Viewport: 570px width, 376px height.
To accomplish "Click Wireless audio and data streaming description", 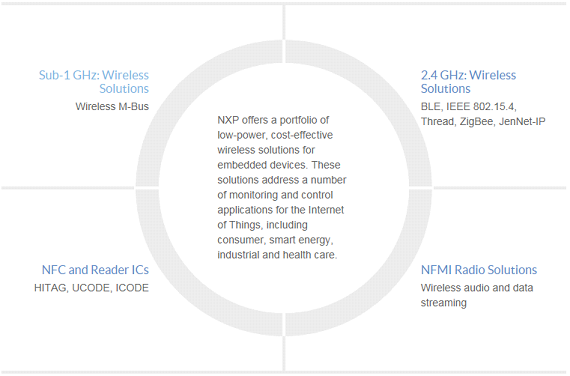I will (x=477, y=295).
